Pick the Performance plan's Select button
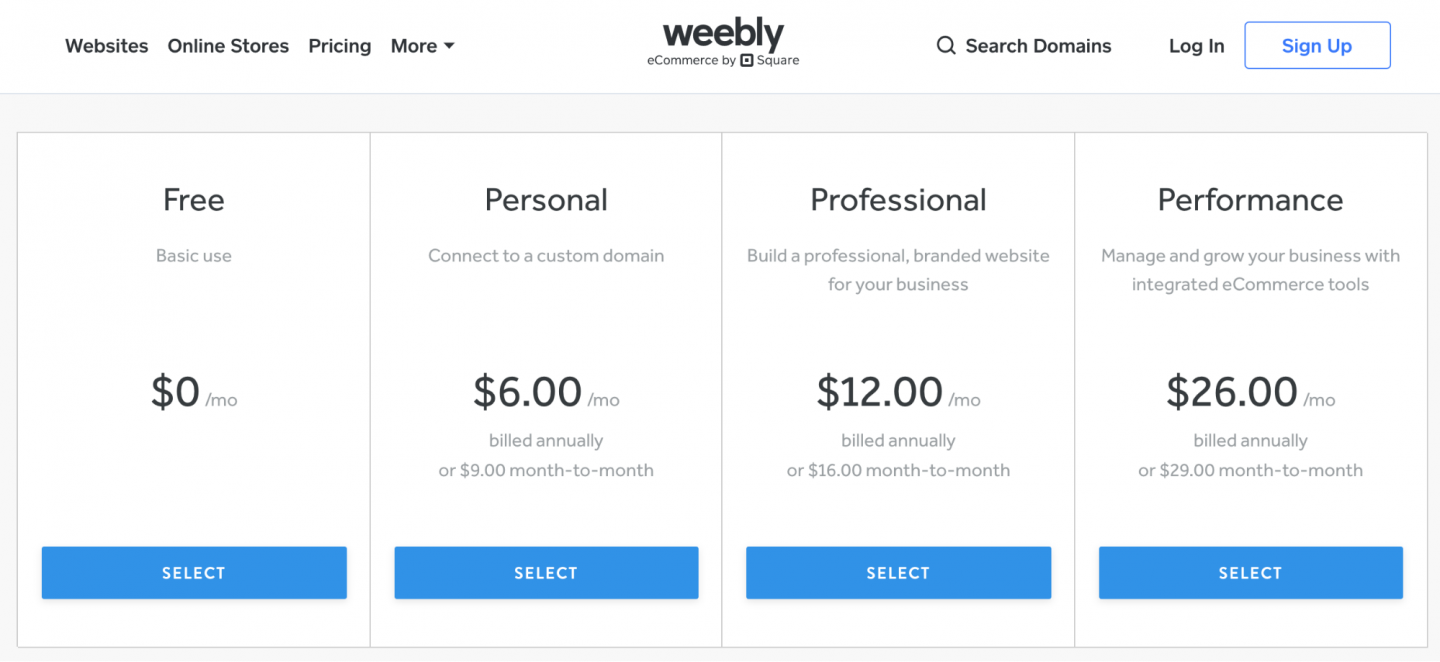 pyautogui.click(x=1250, y=573)
